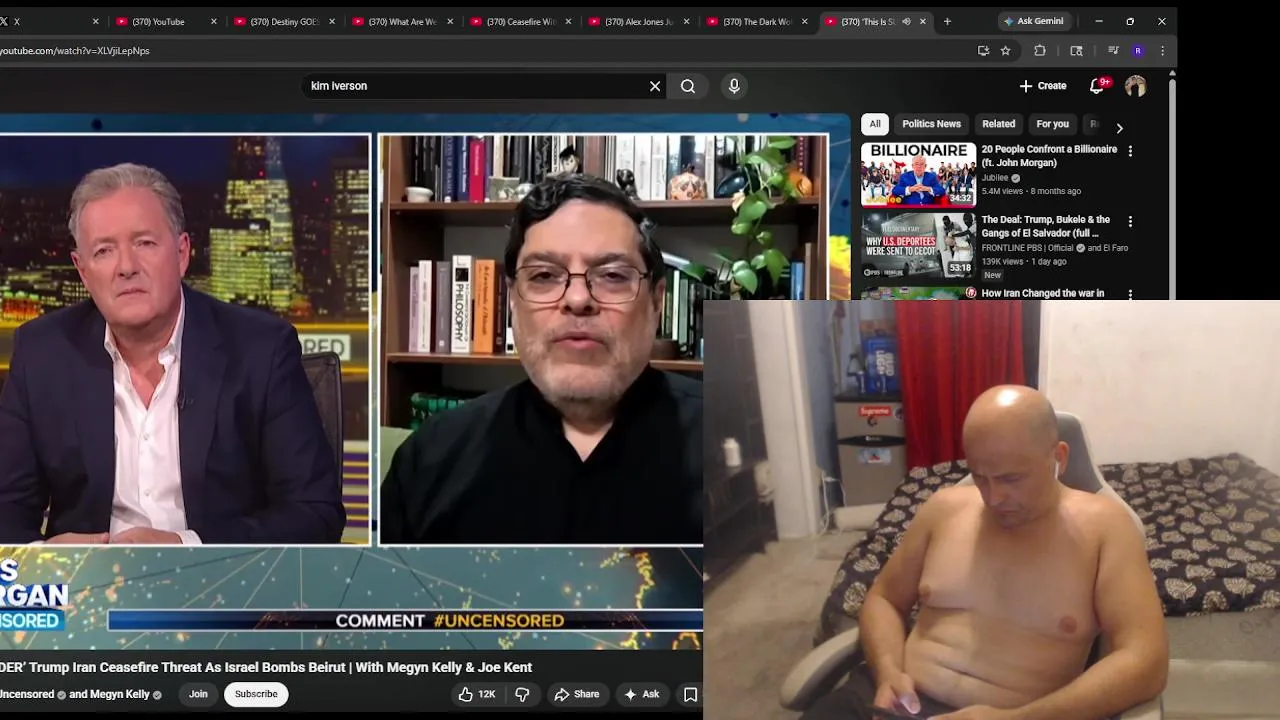Screen dimensions: 1280x720
Task: Close the 'What Are We' tab
Action: pos(450,21)
